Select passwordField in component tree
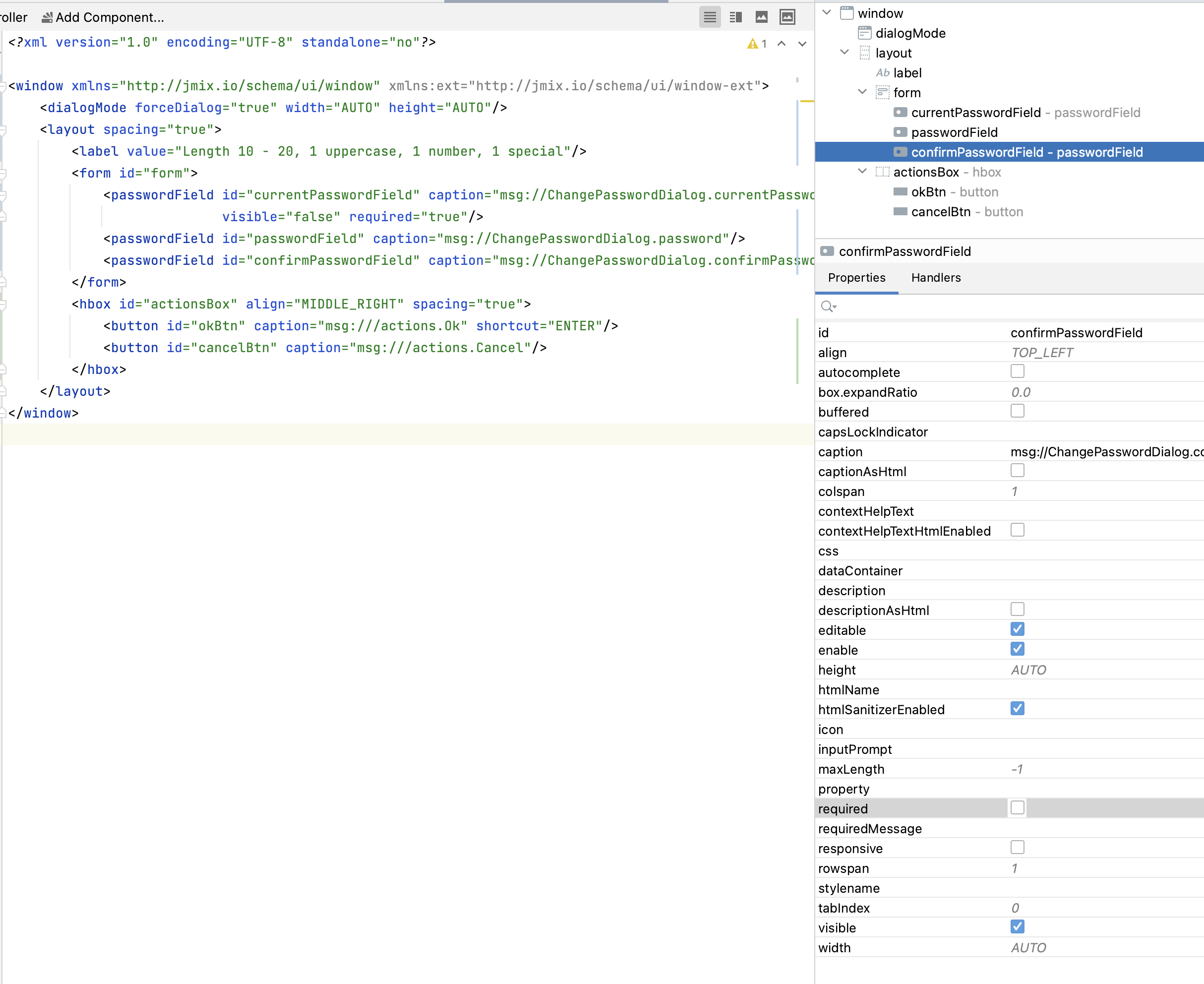The image size is (1204, 984). pos(954,132)
